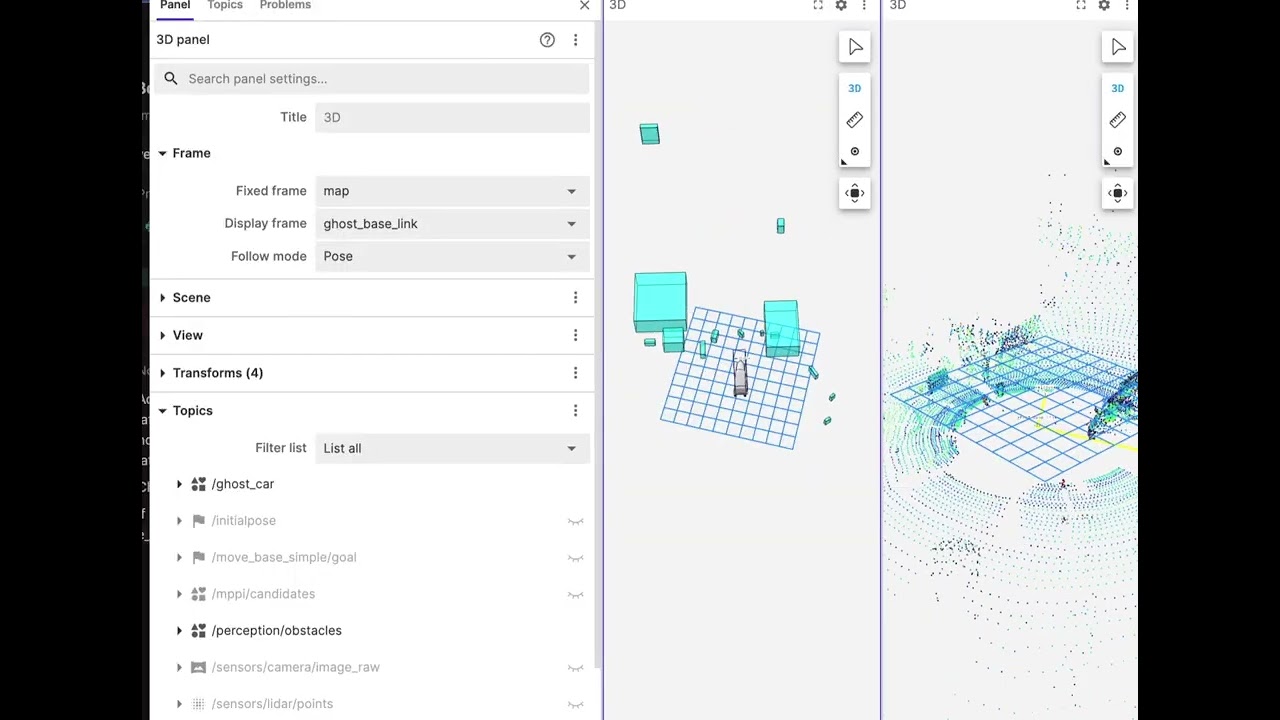Toggle 3D camera mode in left panel
The image size is (1280, 720).
[x=855, y=89]
